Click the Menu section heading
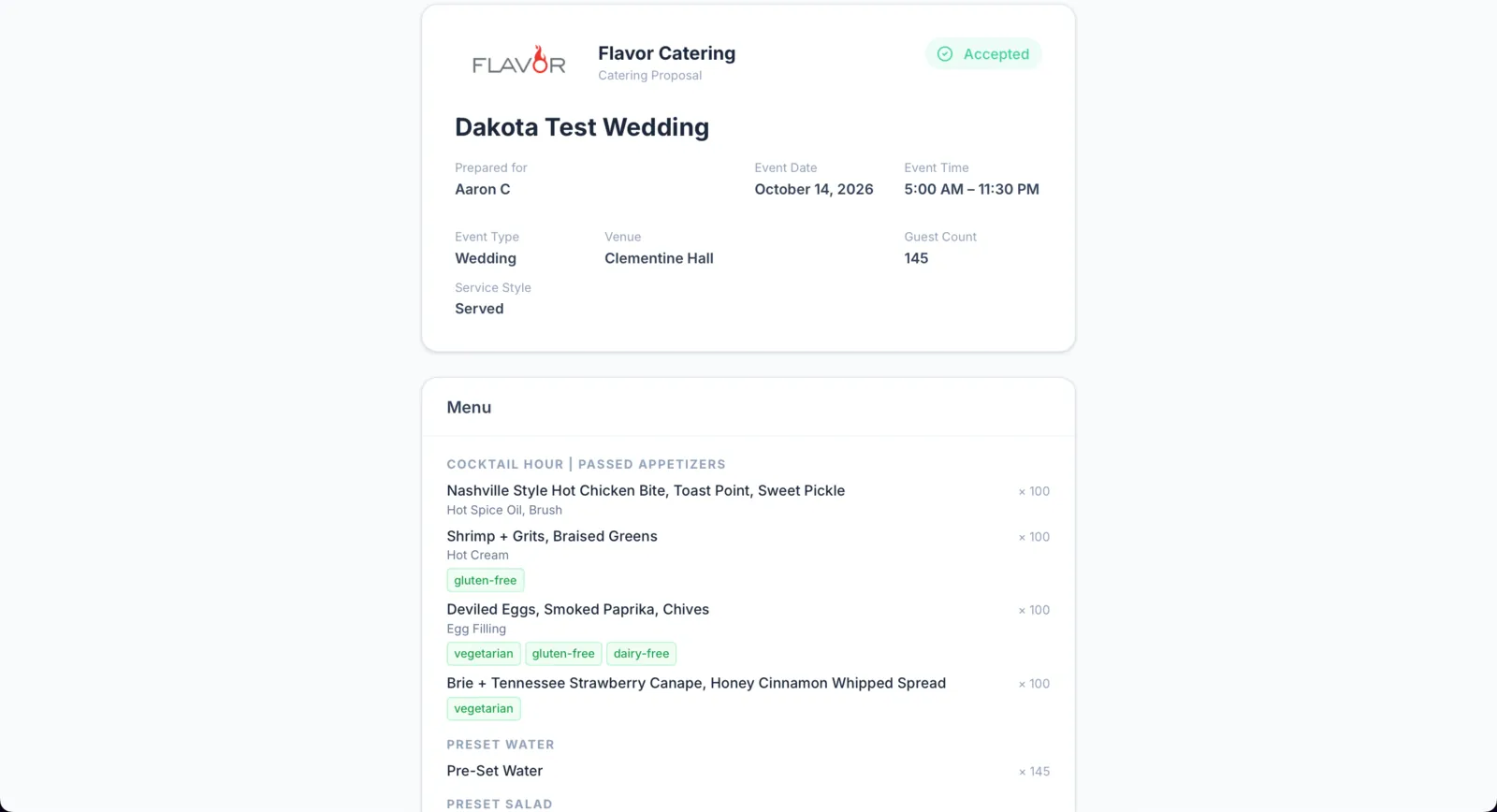The width and height of the screenshot is (1497, 812). pyautogui.click(x=469, y=408)
